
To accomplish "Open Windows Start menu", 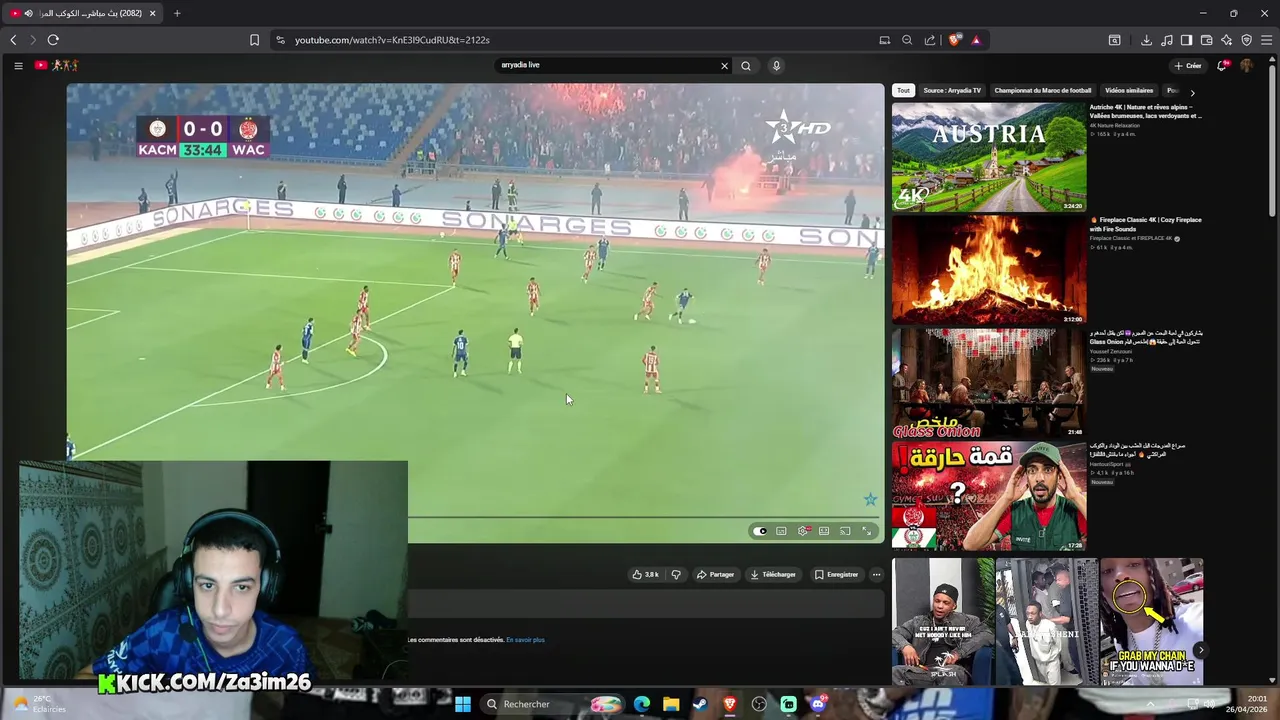I will click(463, 704).
